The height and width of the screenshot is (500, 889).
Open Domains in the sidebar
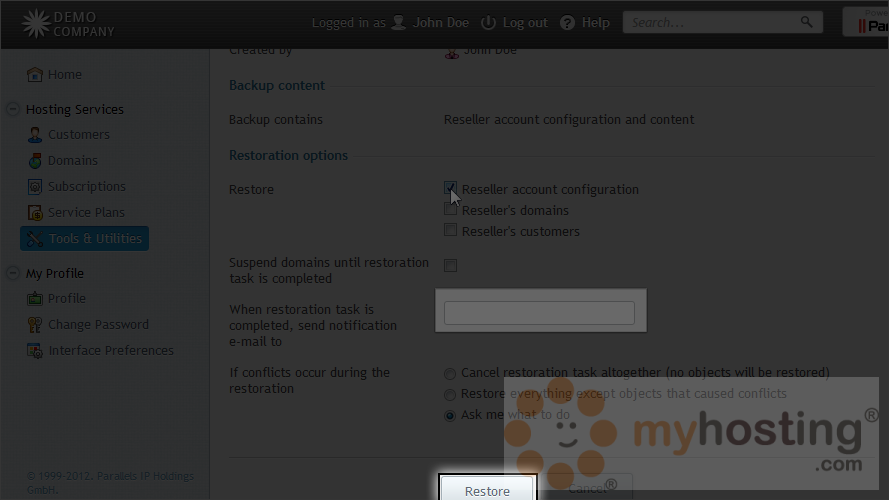pyautogui.click(x=73, y=160)
